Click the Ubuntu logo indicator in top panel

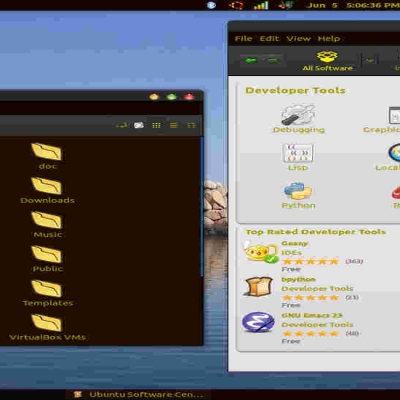[236, 5]
